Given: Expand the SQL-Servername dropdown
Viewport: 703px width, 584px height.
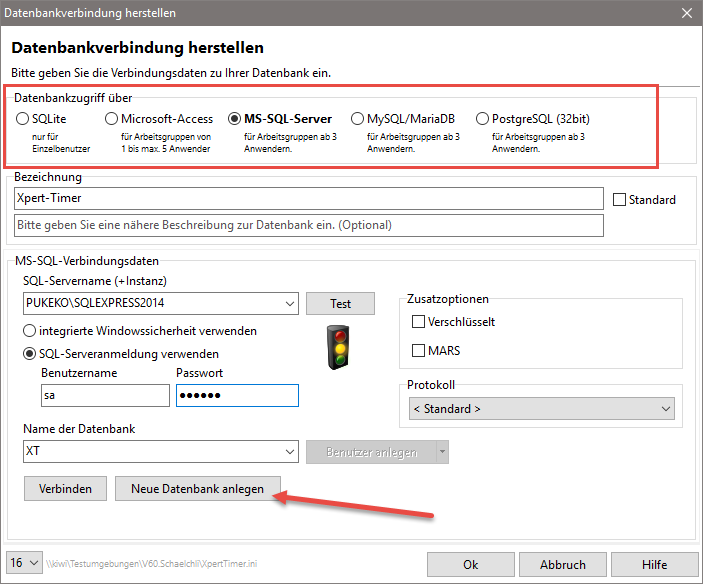Looking at the screenshot, I should tap(289, 303).
